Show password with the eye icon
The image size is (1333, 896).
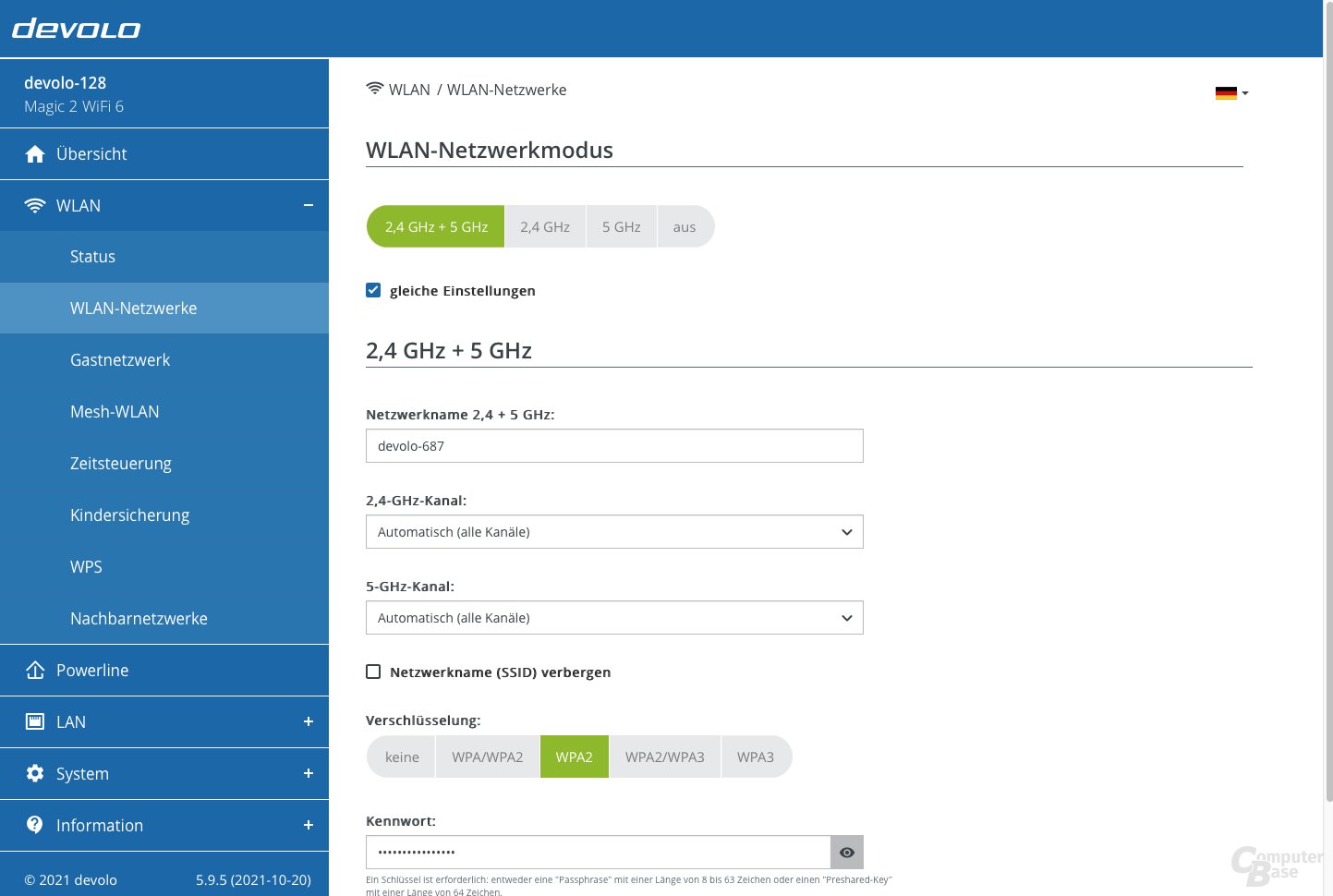[847, 853]
